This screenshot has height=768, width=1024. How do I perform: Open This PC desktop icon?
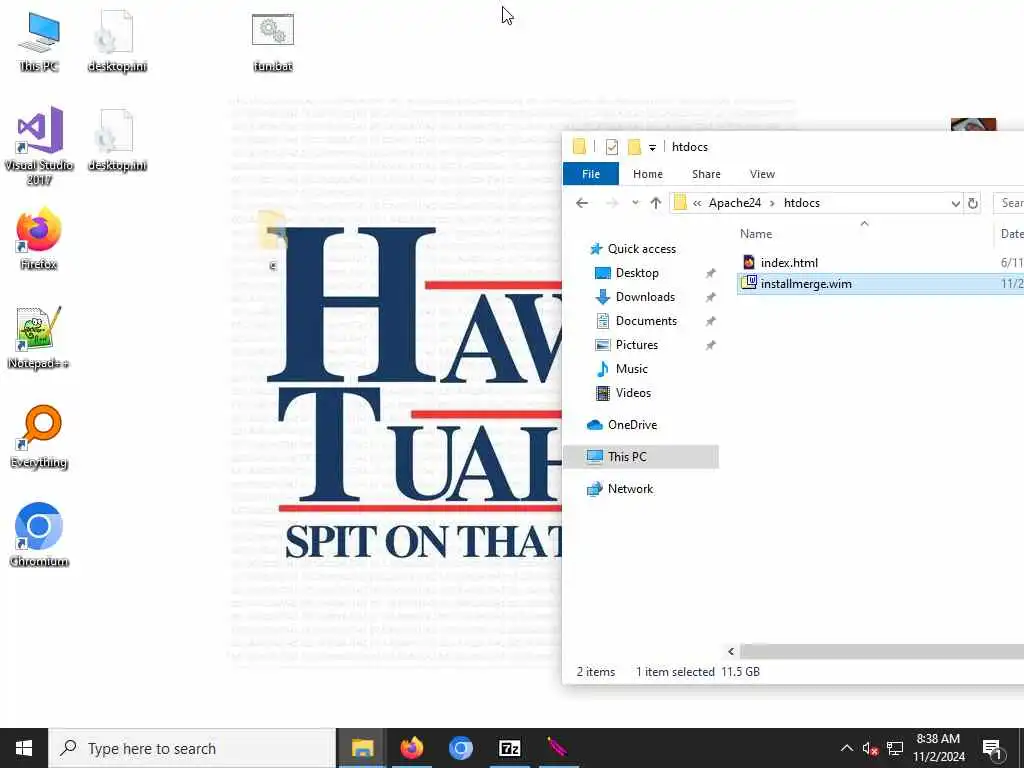click(39, 40)
